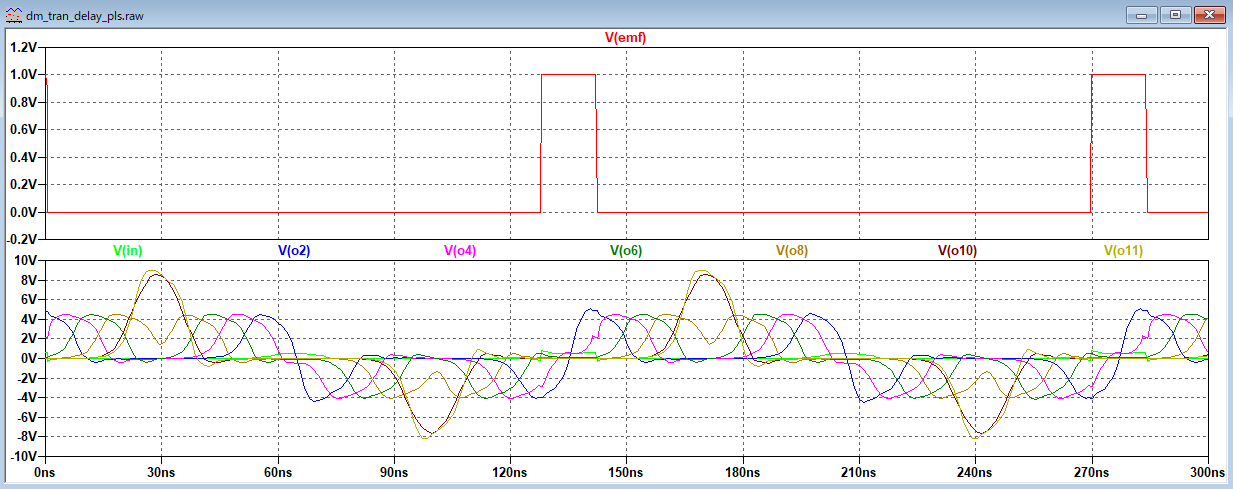
Task: Click the 90ns time axis label
Action: [x=394, y=471]
